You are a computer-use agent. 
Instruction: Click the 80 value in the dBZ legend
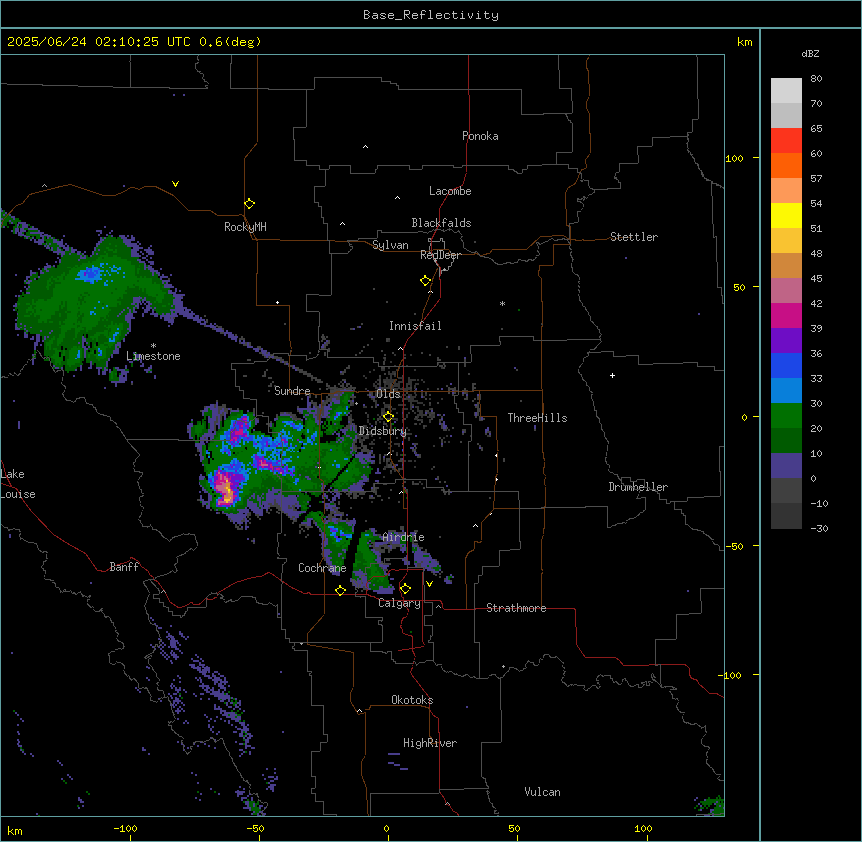tap(816, 79)
